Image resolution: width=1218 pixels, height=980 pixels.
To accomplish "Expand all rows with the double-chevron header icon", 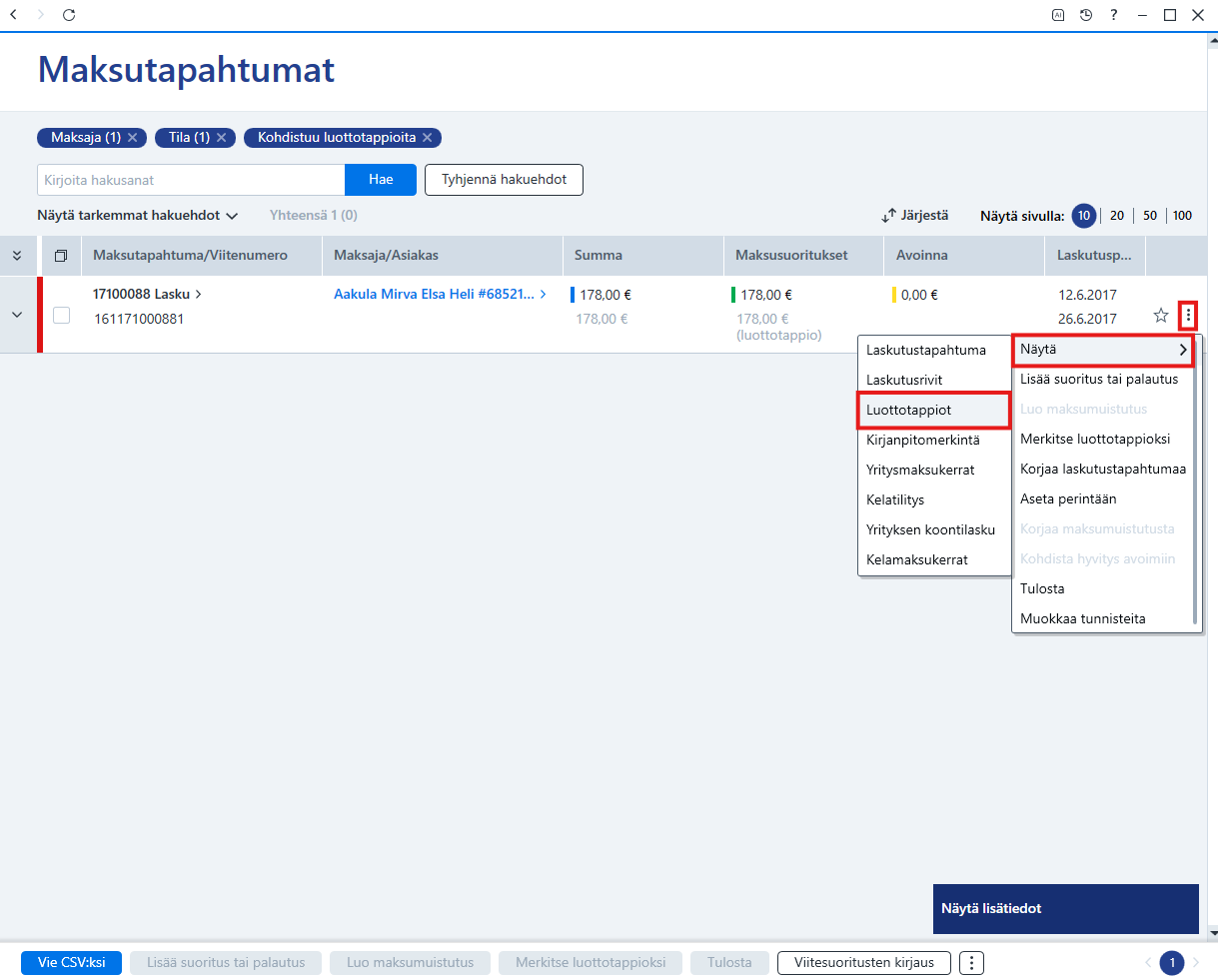I will [17, 256].
